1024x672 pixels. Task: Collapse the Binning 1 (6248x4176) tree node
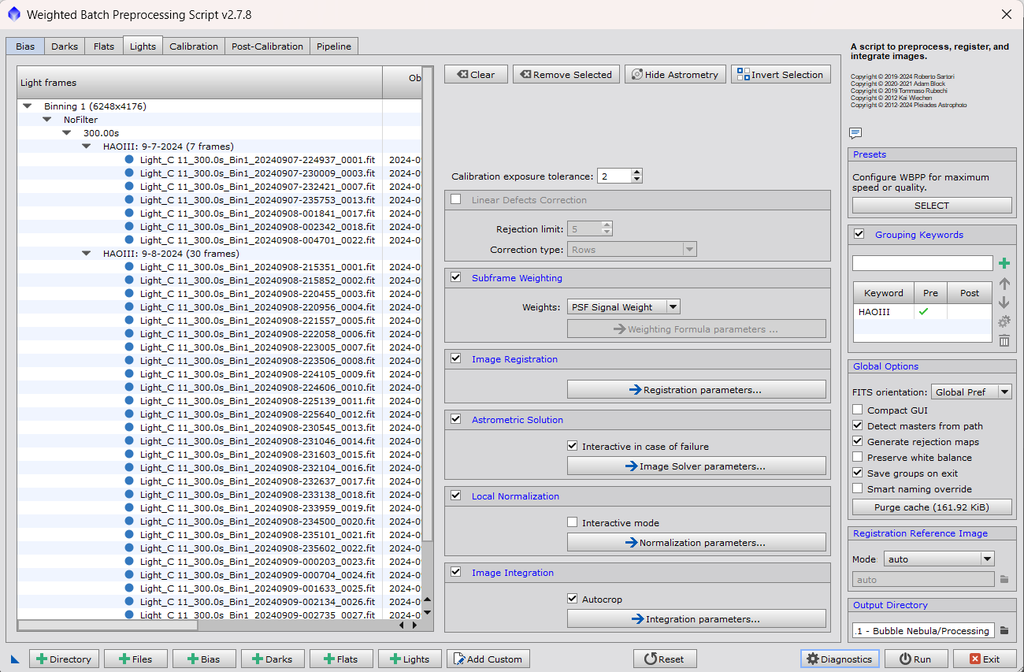point(27,106)
